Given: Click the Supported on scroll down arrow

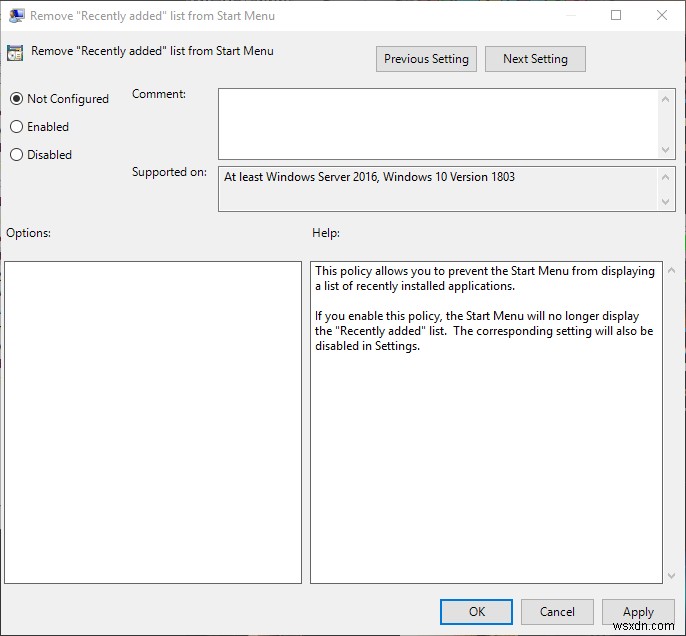Looking at the screenshot, I should point(665,202).
